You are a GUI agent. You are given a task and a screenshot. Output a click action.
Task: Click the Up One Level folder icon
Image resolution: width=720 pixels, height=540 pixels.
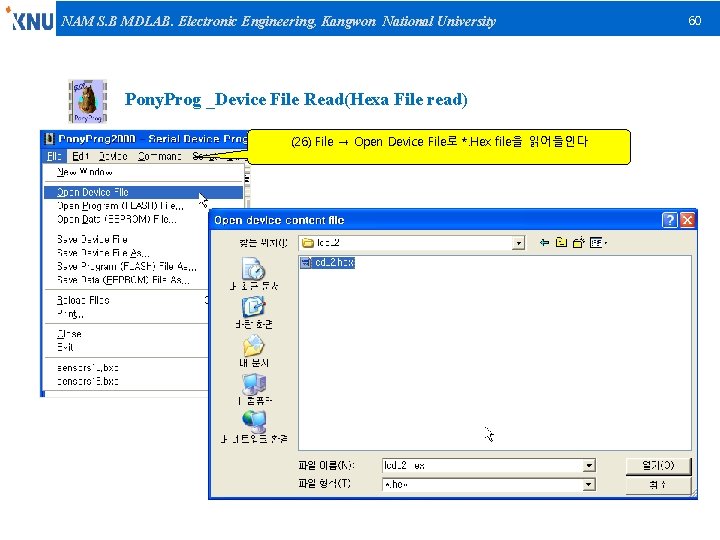561,242
